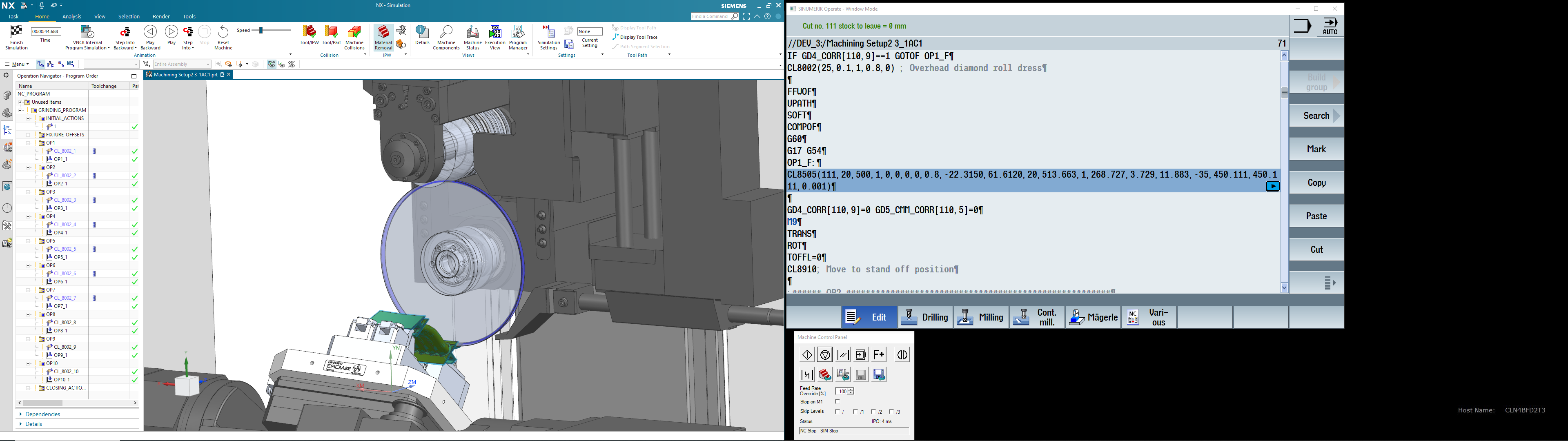This screenshot has height=441, width=1568.
Task: Open Execution View
Action: coord(495,37)
